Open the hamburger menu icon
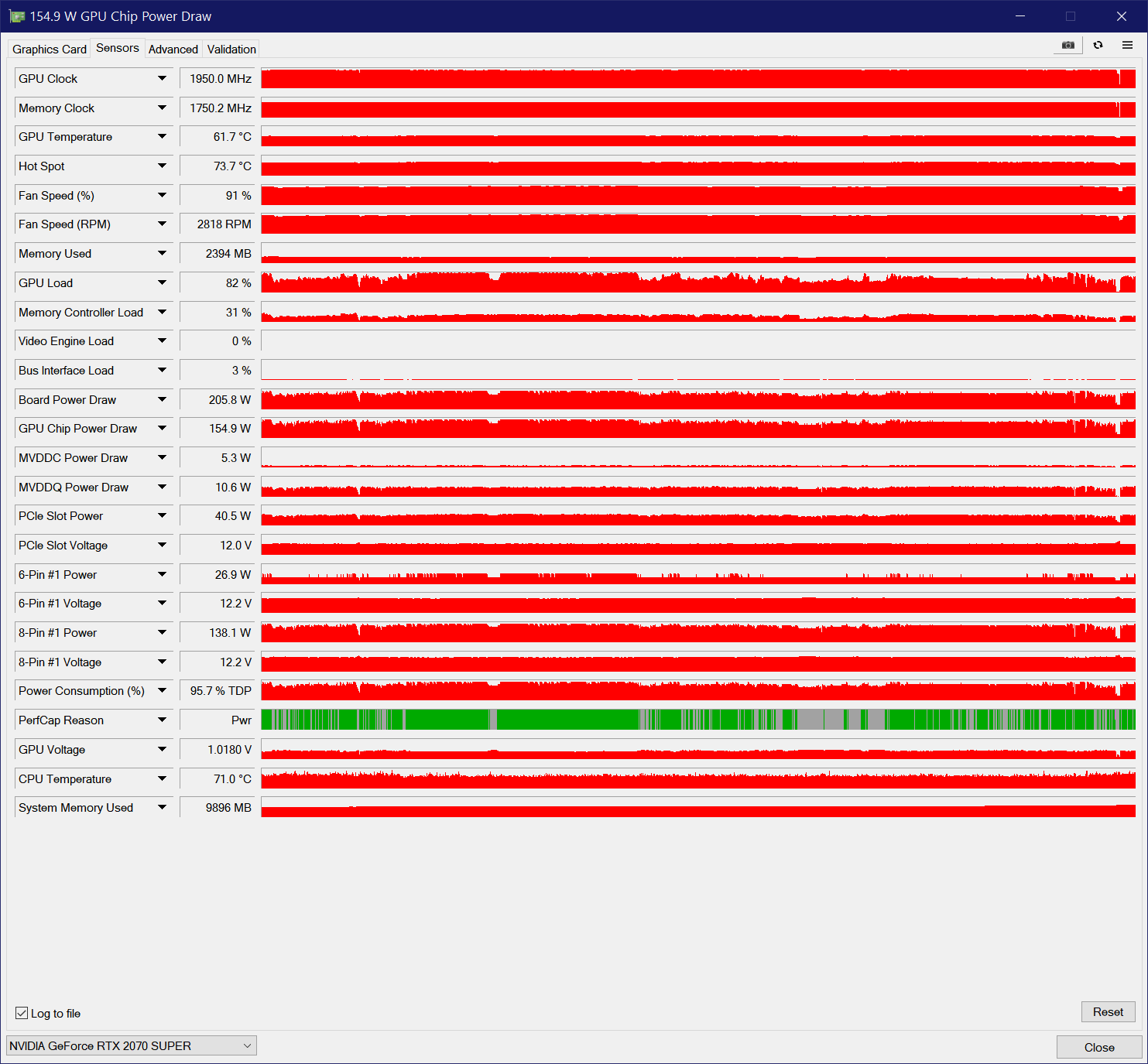This screenshot has width=1148, height=1064. [1127, 45]
